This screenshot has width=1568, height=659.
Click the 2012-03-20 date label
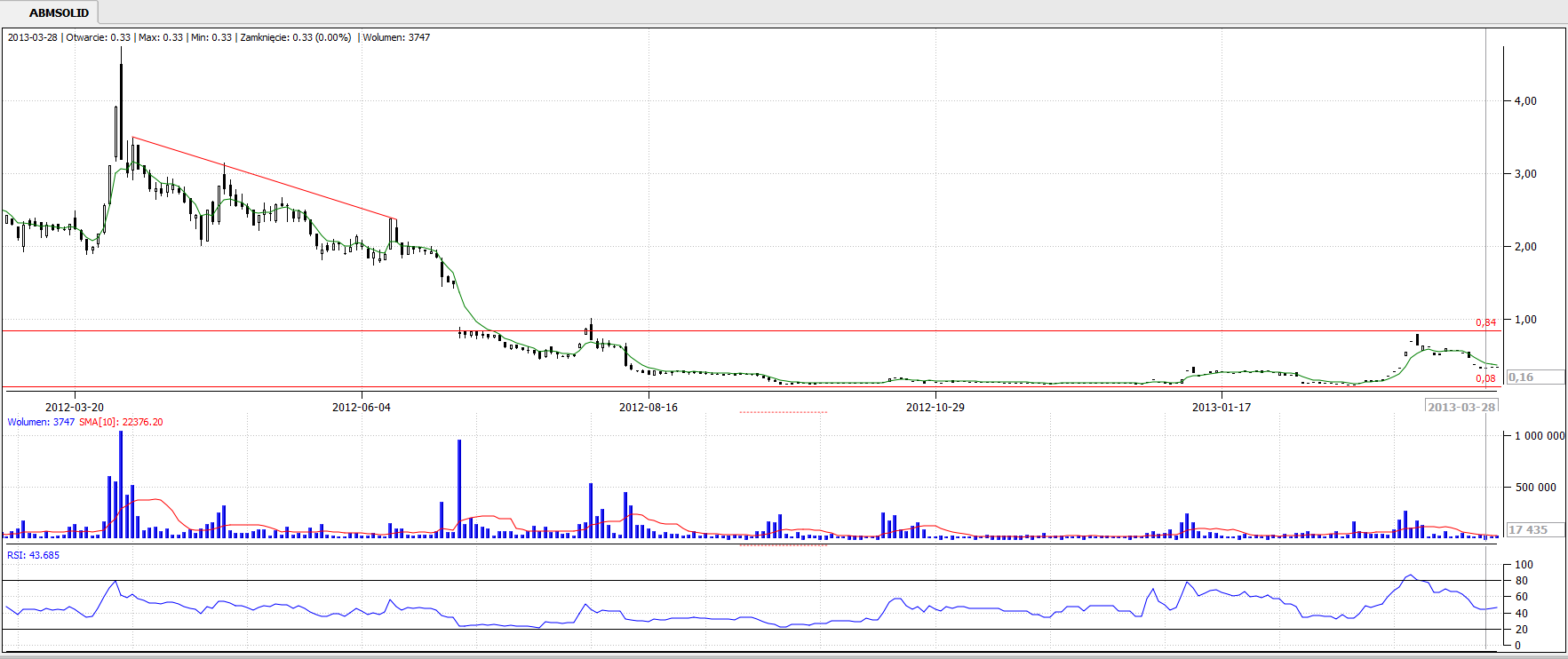75,407
